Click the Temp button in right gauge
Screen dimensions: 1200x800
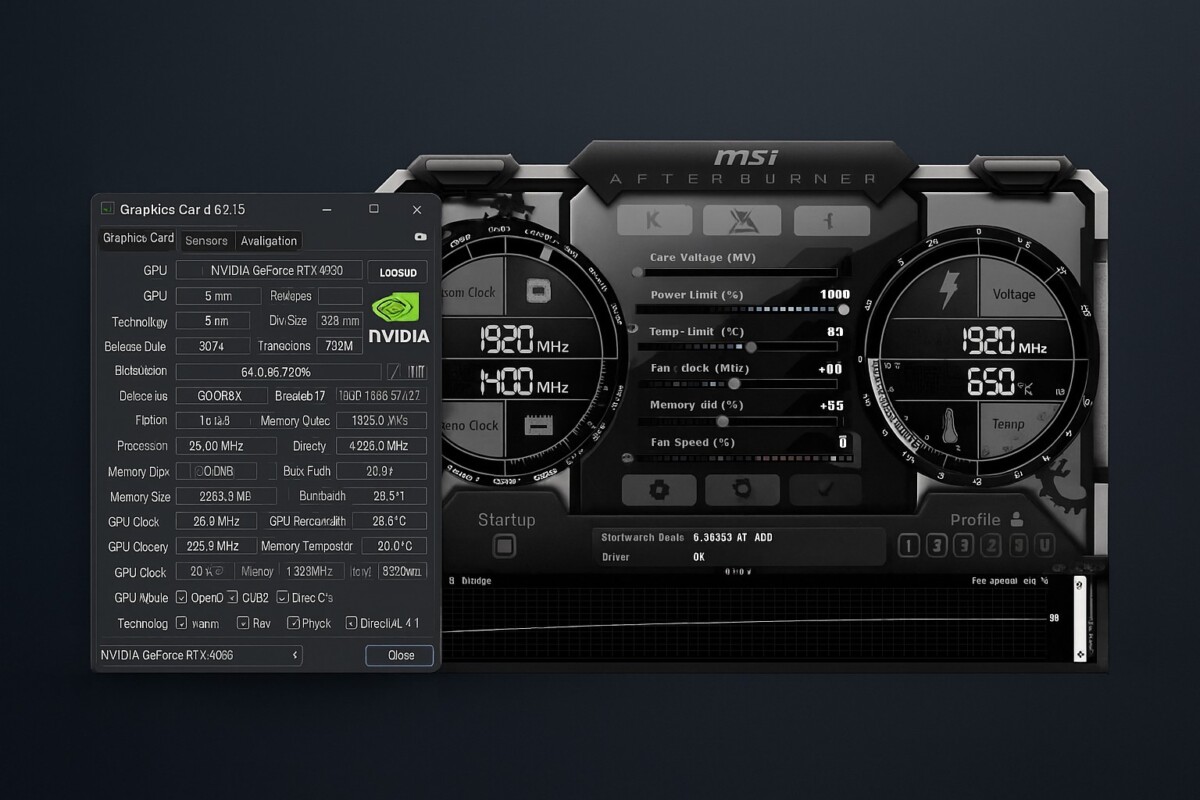point(1008,424)
